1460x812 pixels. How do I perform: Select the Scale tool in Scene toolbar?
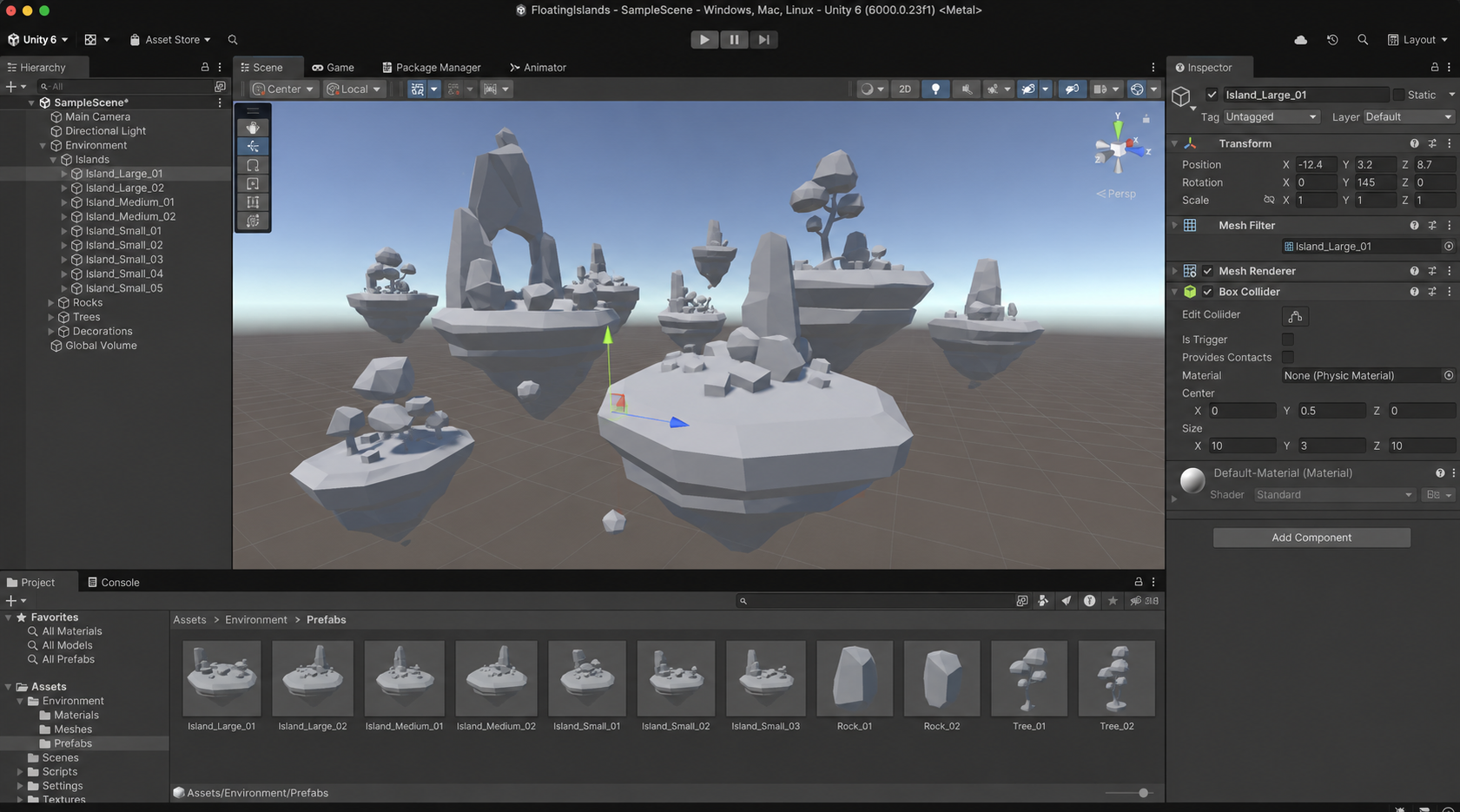pyautogui.click(x=253, y=183)
